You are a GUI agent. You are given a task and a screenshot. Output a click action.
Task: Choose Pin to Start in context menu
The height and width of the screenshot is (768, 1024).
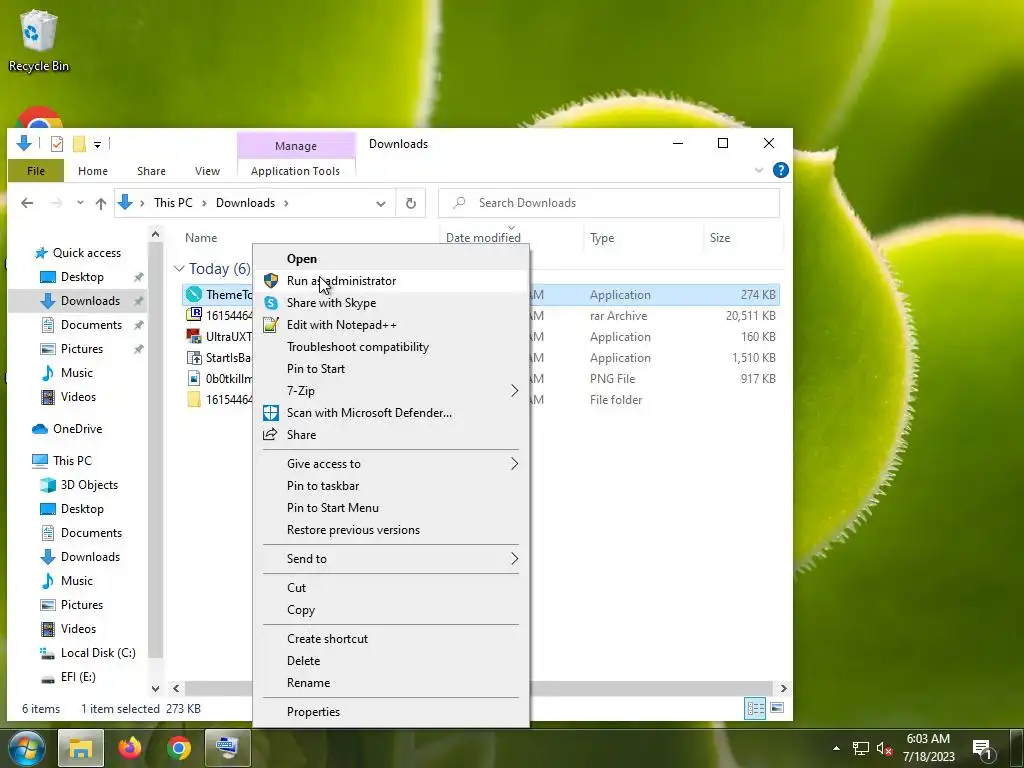pos(316,369)
